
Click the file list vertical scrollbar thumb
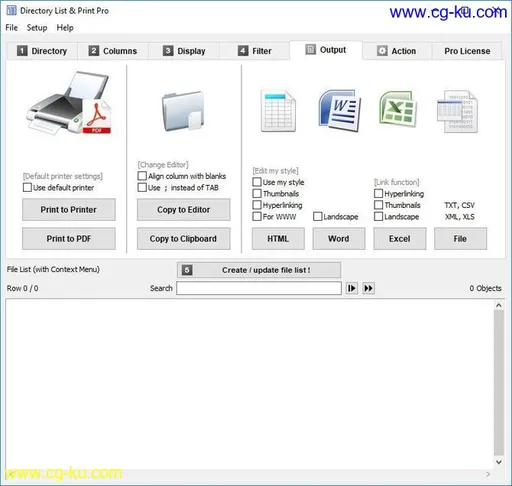[x=499, y=383]
